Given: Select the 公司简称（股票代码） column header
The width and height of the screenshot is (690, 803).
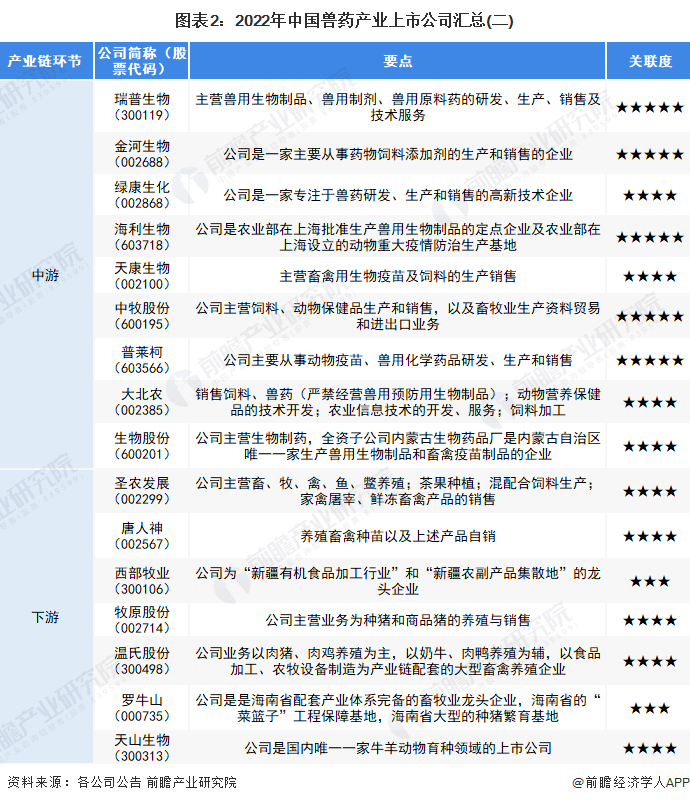Looking at the screenshot, I should (142, 61).
